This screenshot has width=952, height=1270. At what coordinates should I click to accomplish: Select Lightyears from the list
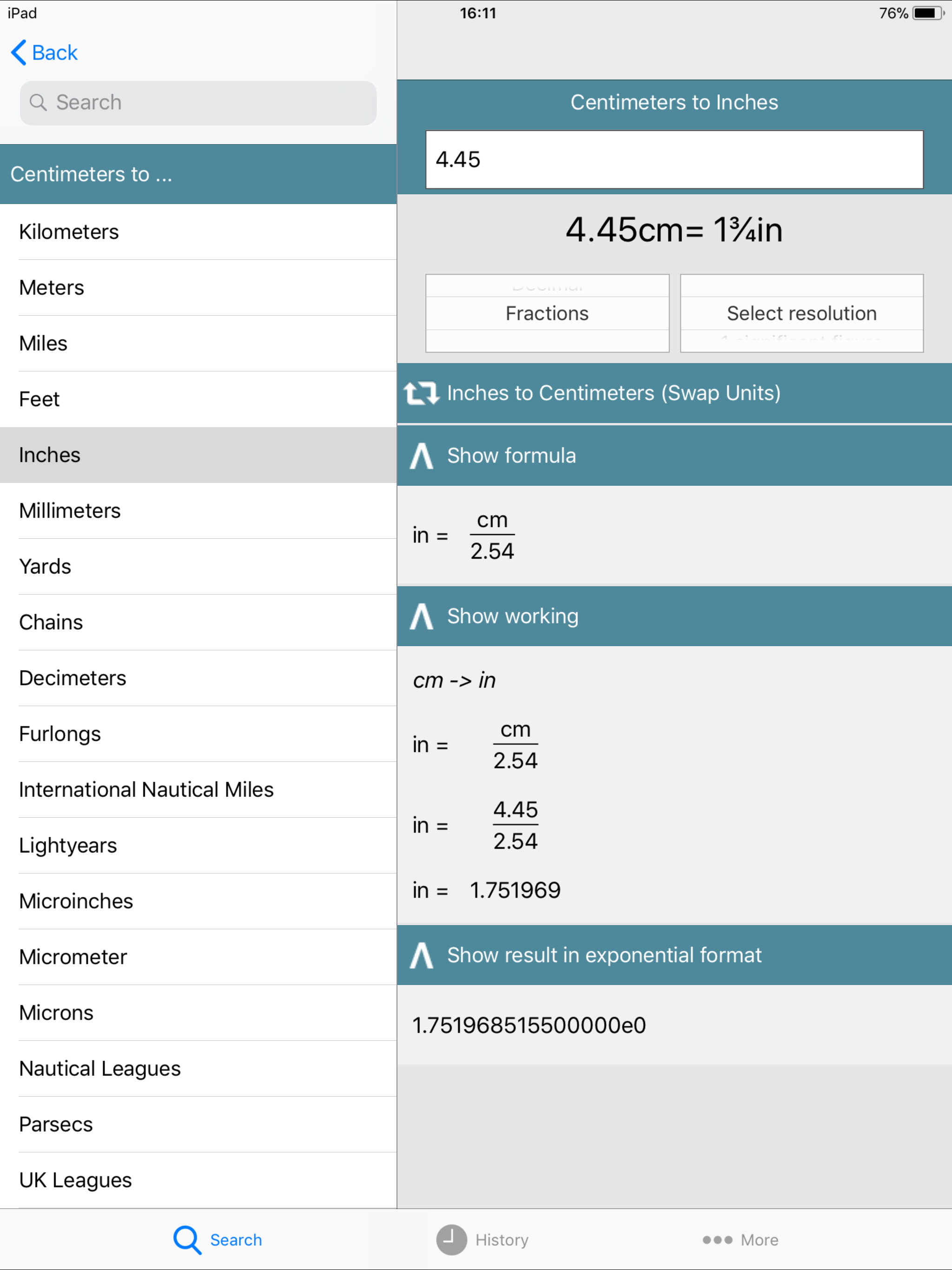tap(68, 845)
